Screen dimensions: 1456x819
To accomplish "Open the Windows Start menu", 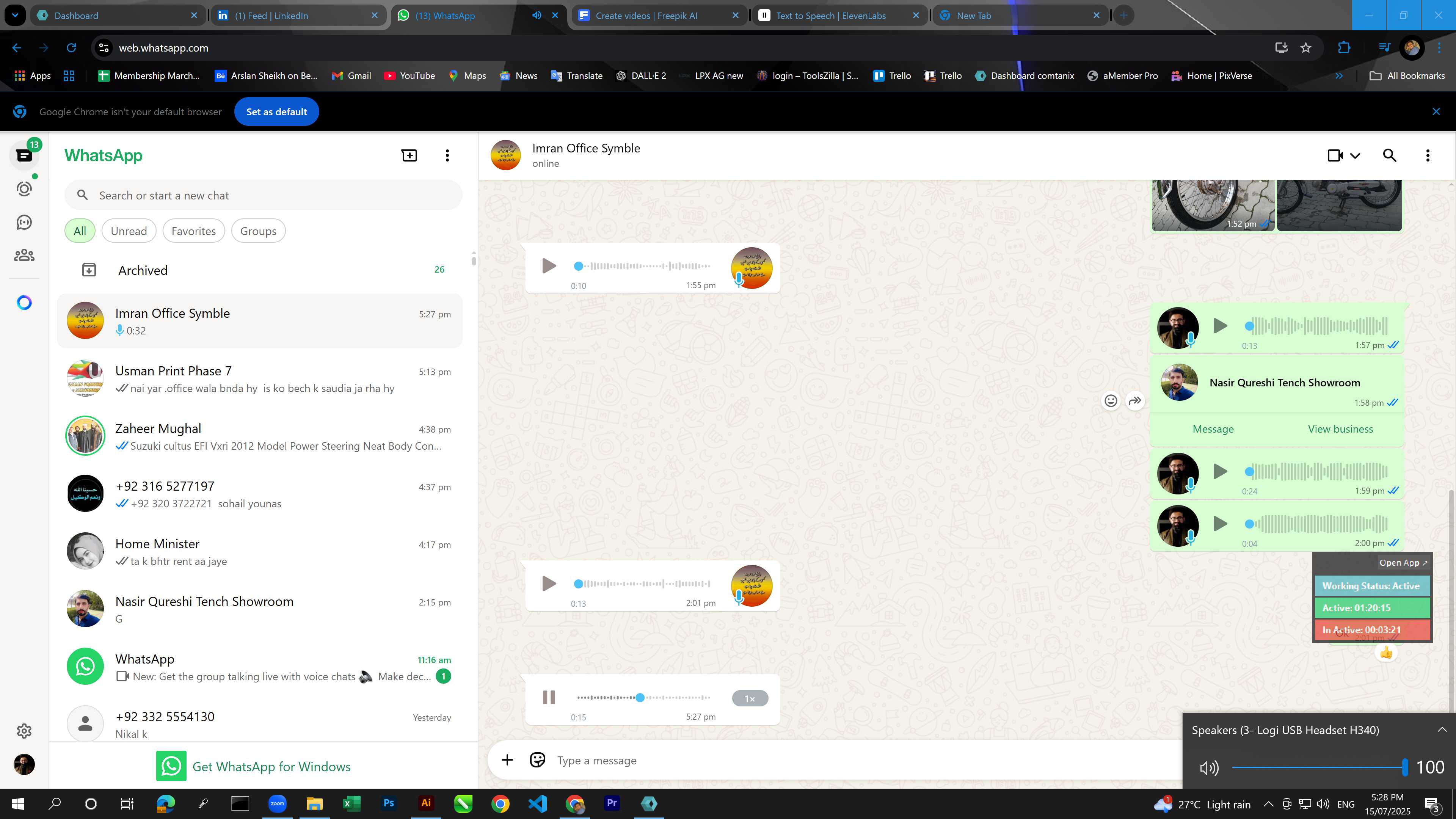I will point(17,803).
